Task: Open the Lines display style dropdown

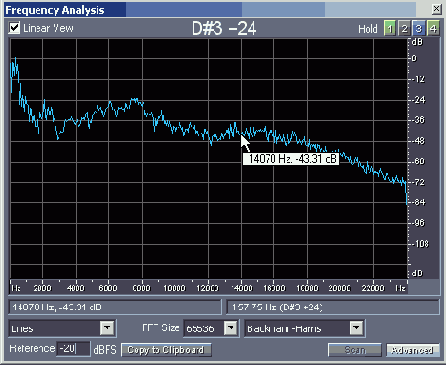Action: pos(107,328)
